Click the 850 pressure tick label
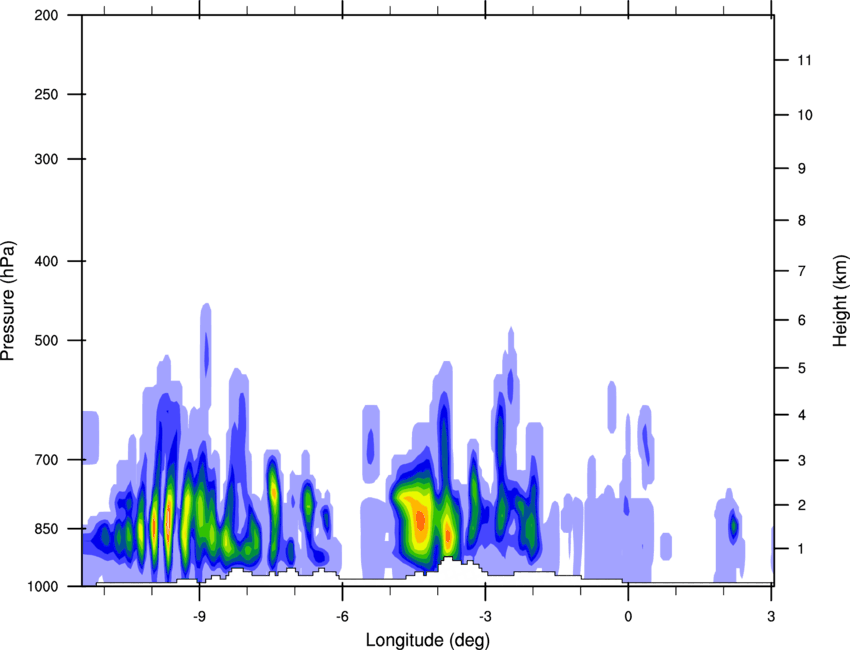850x650 pixels. click(x=46, y=529)
